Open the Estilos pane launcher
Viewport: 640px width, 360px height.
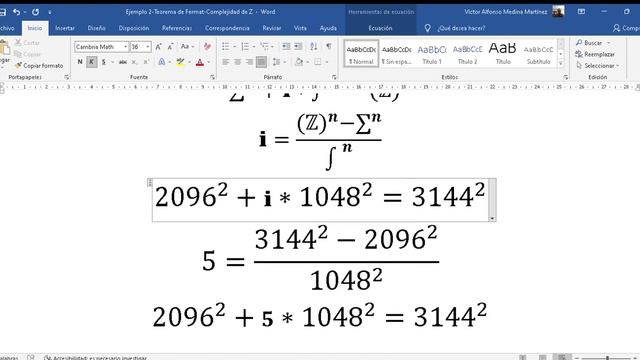click(566, 77)
